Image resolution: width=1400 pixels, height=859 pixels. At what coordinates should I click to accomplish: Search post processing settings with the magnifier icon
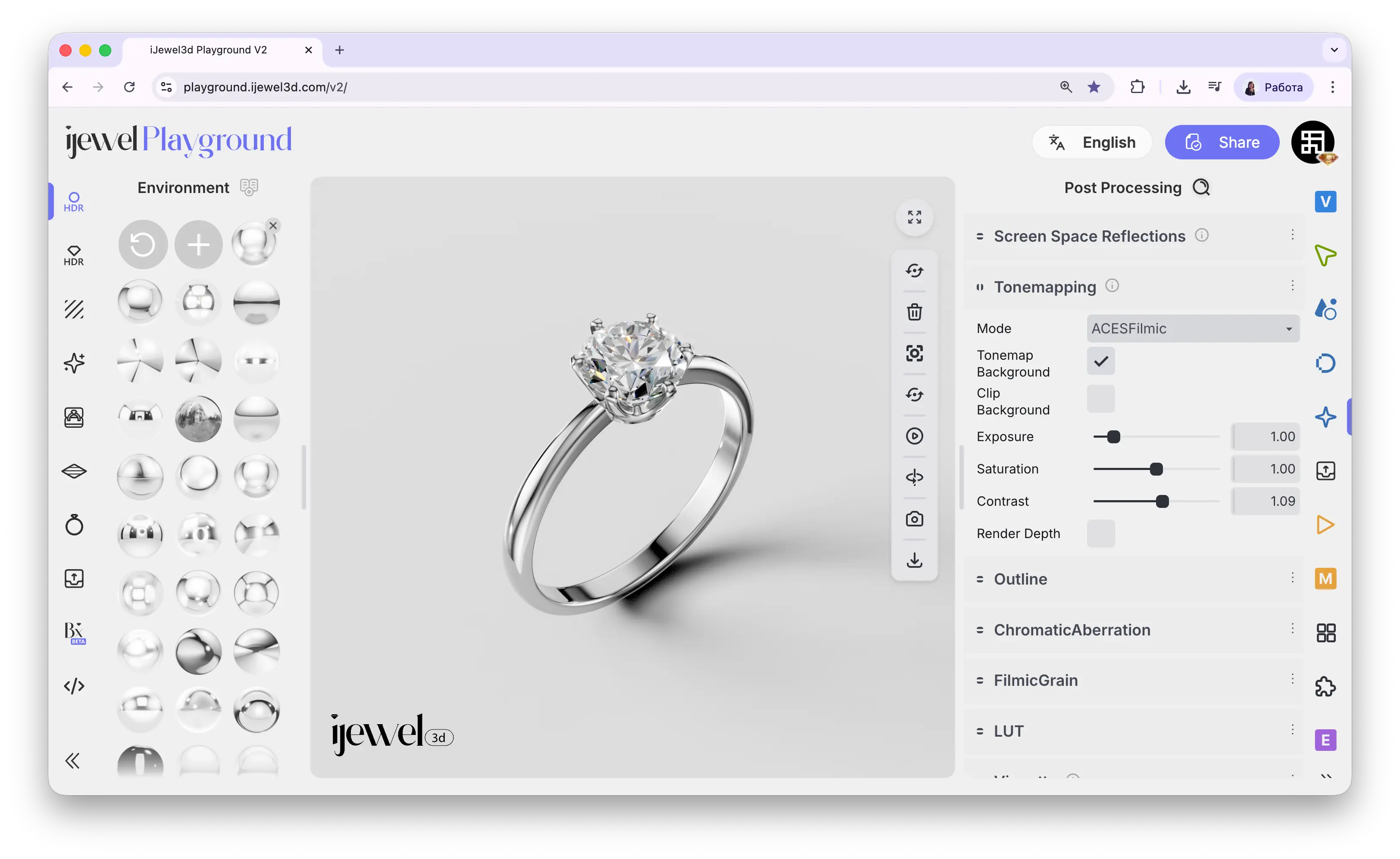pos(1200,187)
